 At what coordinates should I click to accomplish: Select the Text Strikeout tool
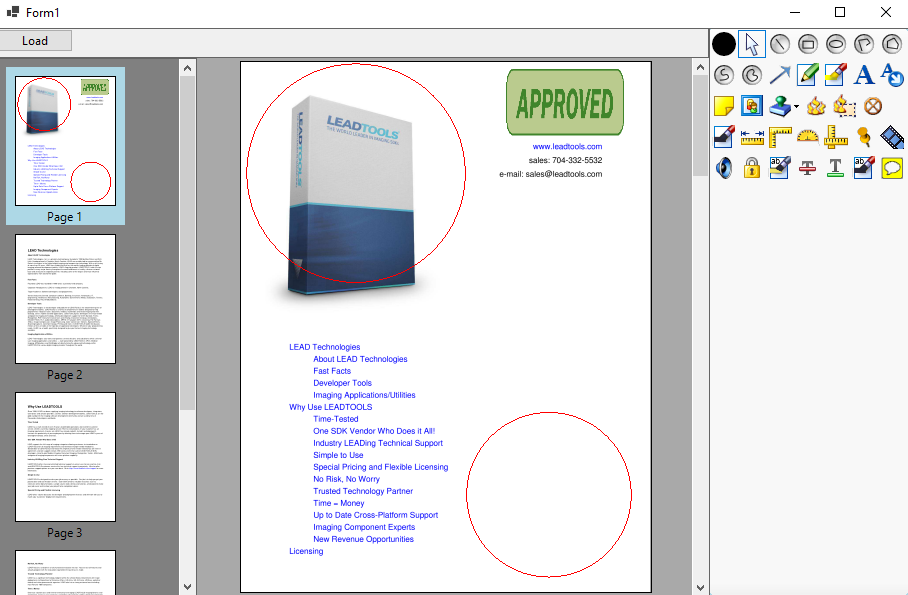point(808,168)
